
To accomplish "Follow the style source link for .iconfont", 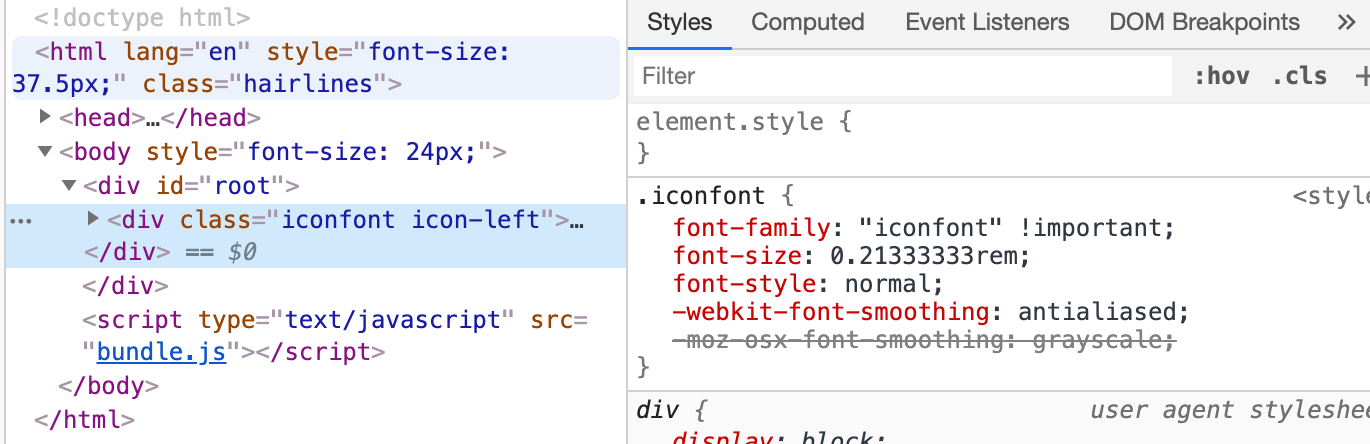I will click(1330, 197).
